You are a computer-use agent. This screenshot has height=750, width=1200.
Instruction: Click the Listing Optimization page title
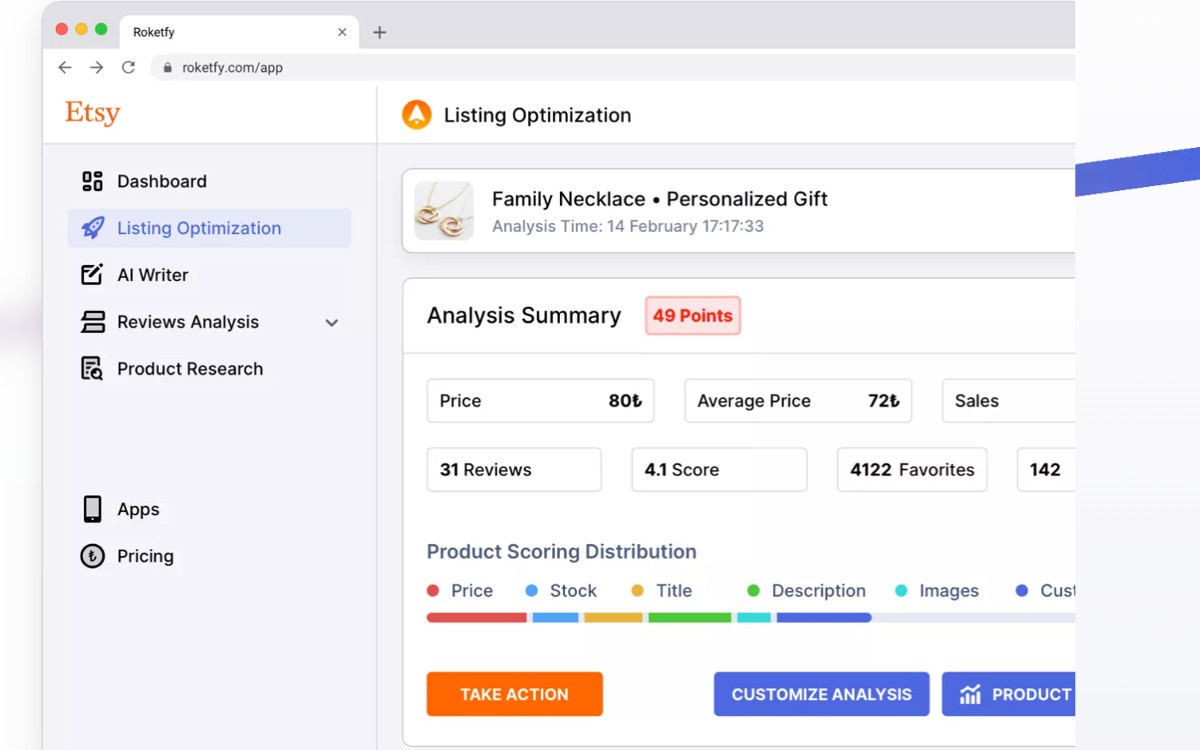(538, 115)
